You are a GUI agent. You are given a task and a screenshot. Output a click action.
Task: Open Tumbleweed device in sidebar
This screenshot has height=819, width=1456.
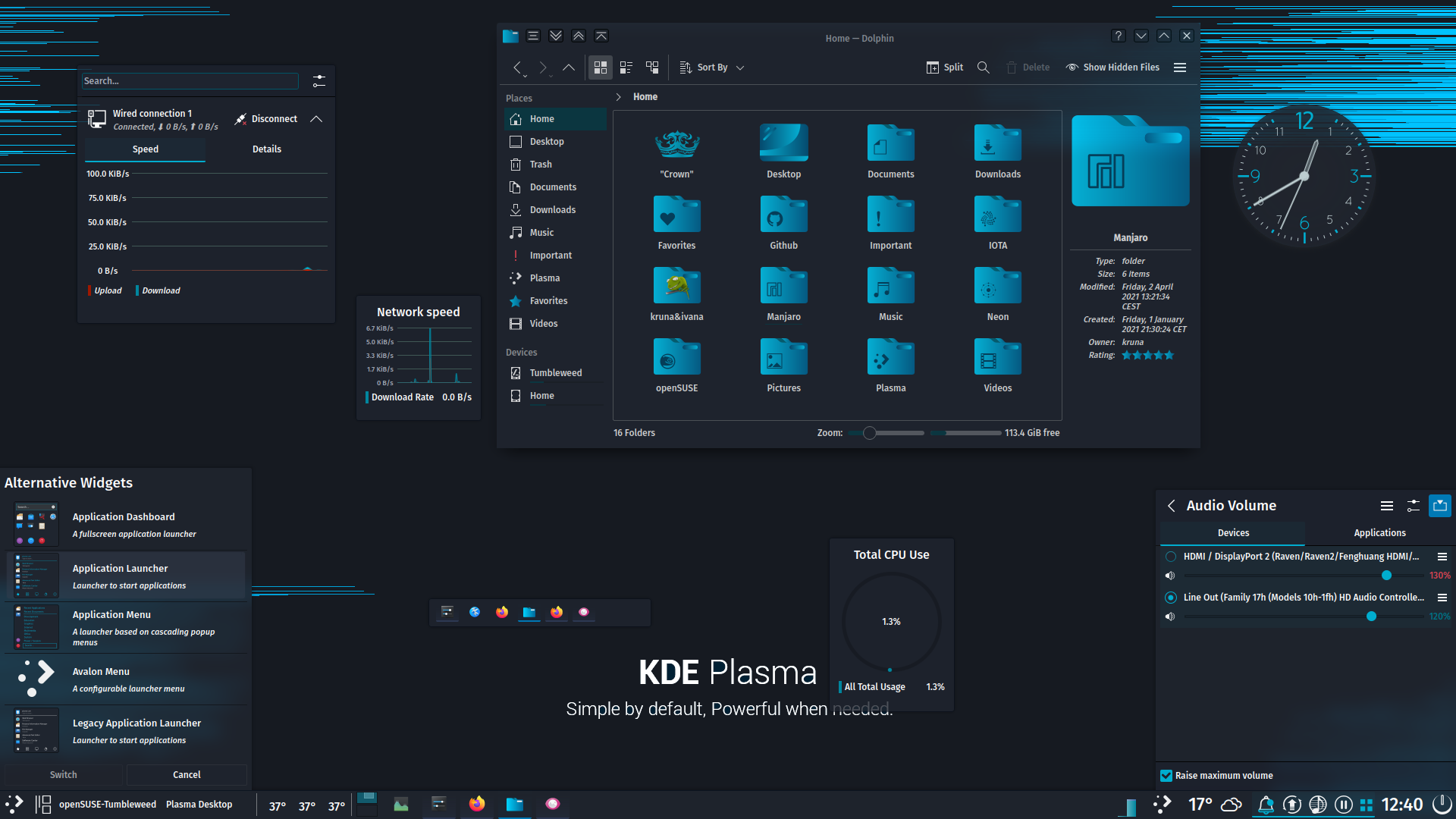point(555,373)
